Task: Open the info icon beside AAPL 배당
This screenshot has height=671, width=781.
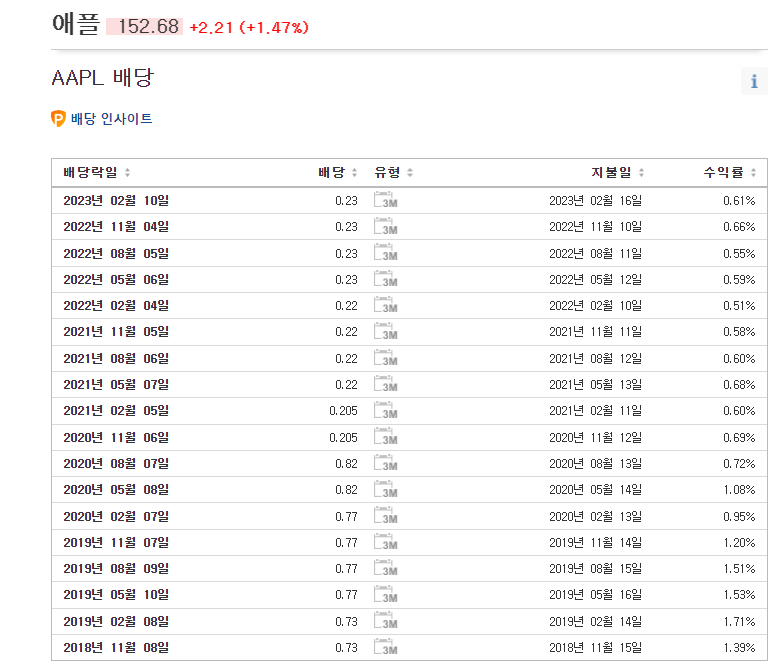Action: (x=754, y=81)
